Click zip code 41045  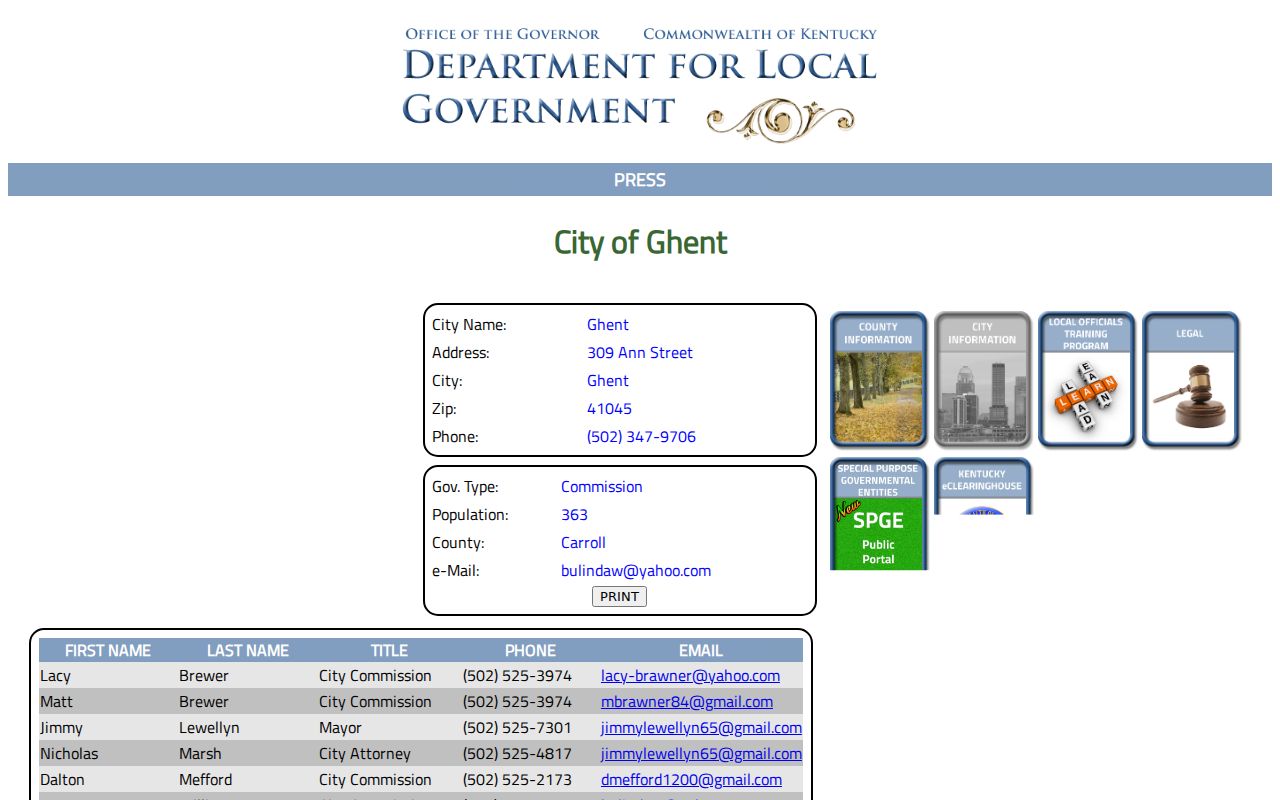609,409
